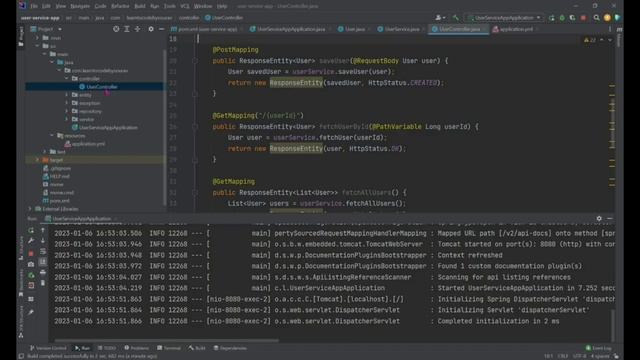Switch to UserService.java editor tab
This screenshot has width=640, height=360.
pos(401,29)
